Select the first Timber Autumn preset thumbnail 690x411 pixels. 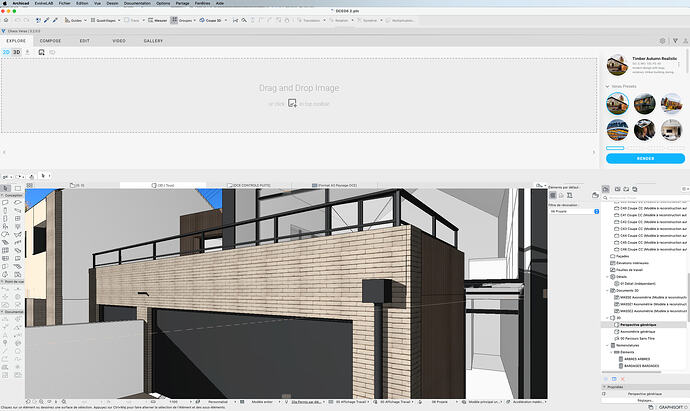click(x=617, y=104)
